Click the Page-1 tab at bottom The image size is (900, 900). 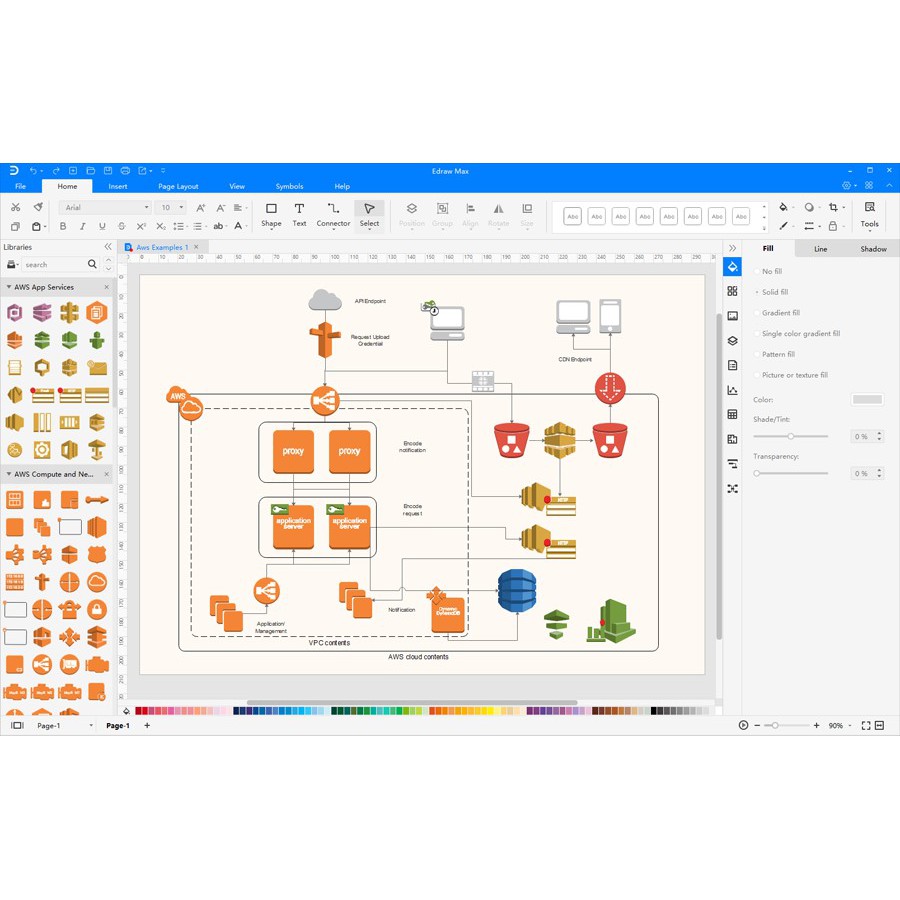click(118, 726)
